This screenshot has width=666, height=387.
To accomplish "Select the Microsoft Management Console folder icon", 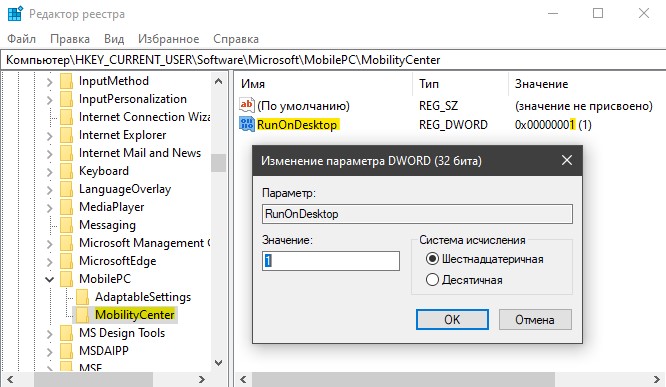I will [66, 243].
